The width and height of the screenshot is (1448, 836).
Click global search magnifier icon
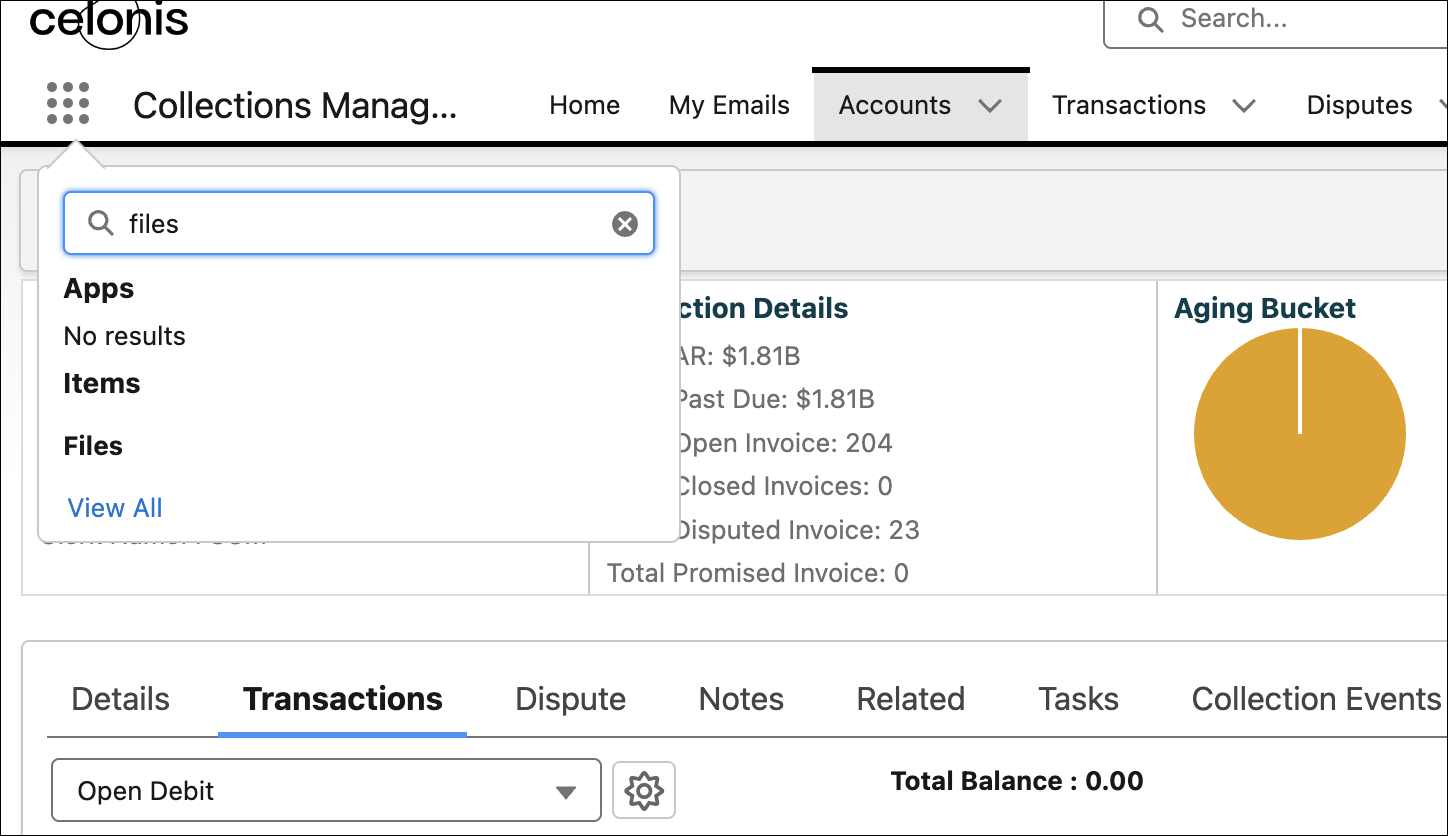(x=1151, y=20)
